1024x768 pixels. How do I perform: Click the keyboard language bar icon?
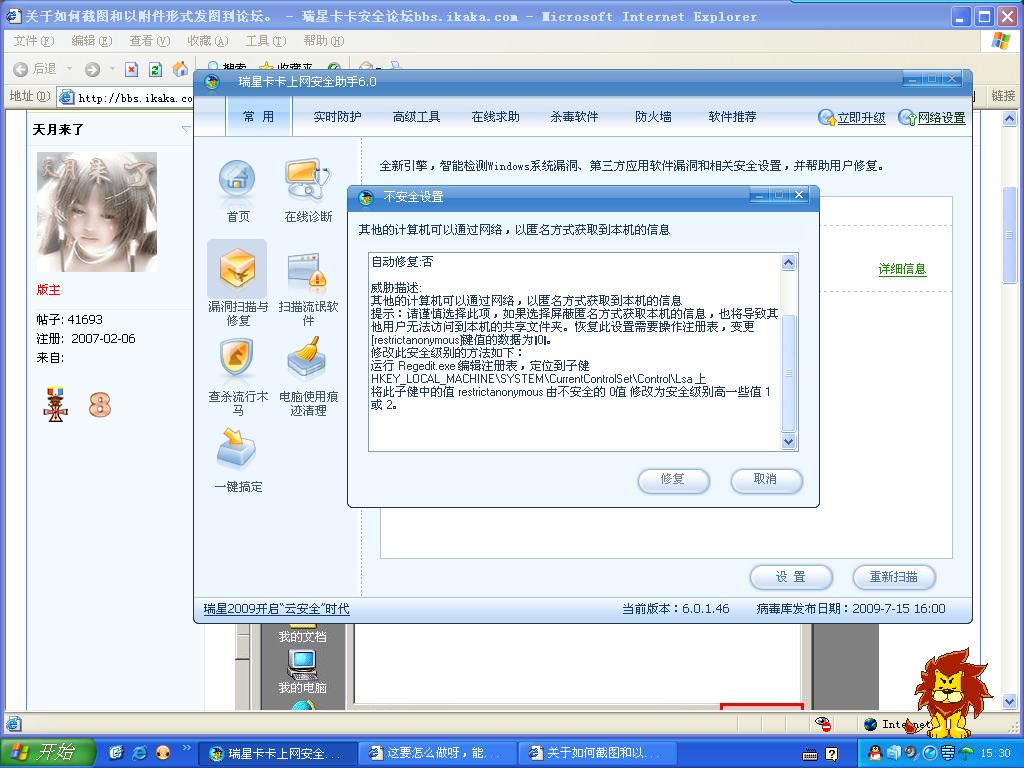tap(809, 755)
